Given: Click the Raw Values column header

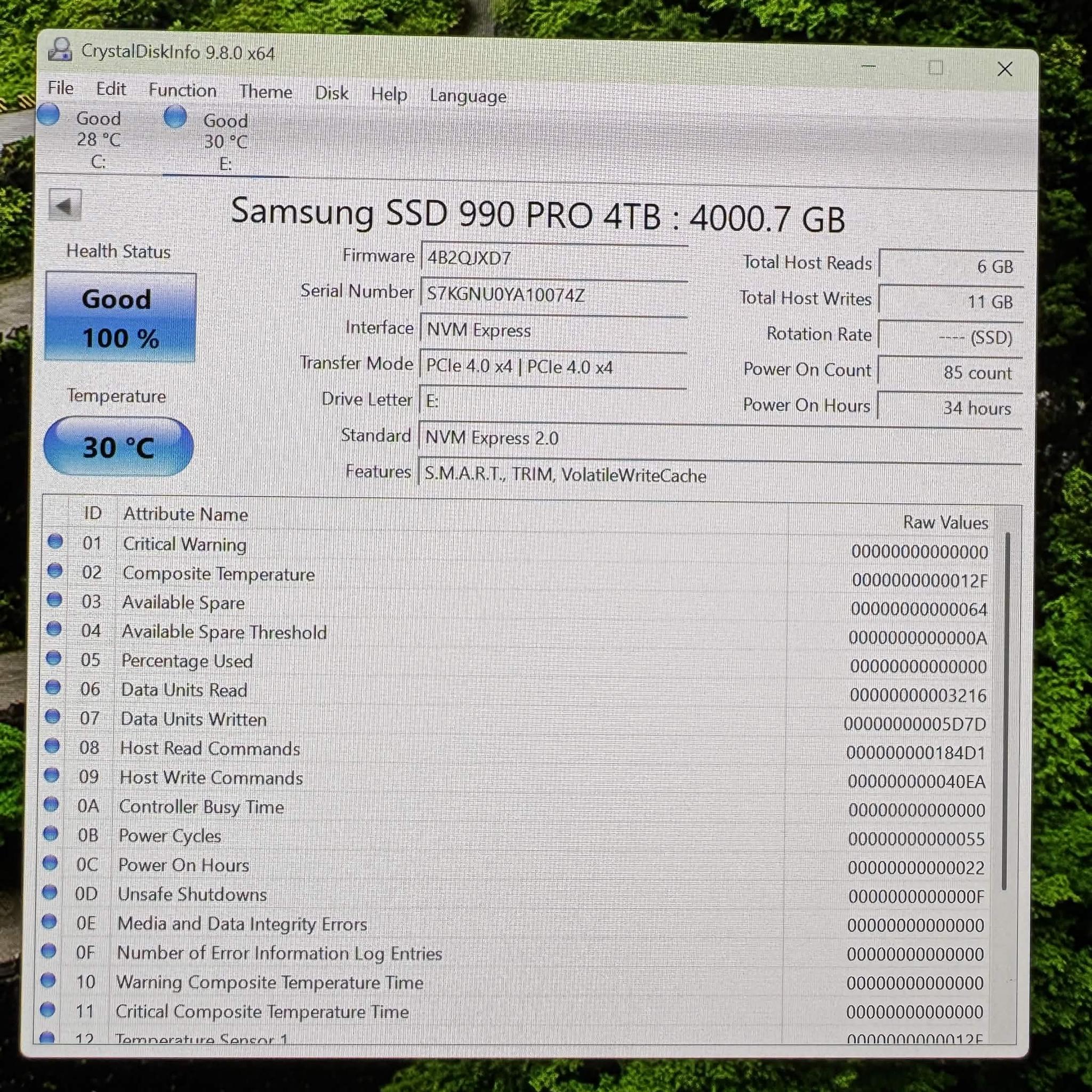Looking at the screenshot, I should tap(945, 521).
